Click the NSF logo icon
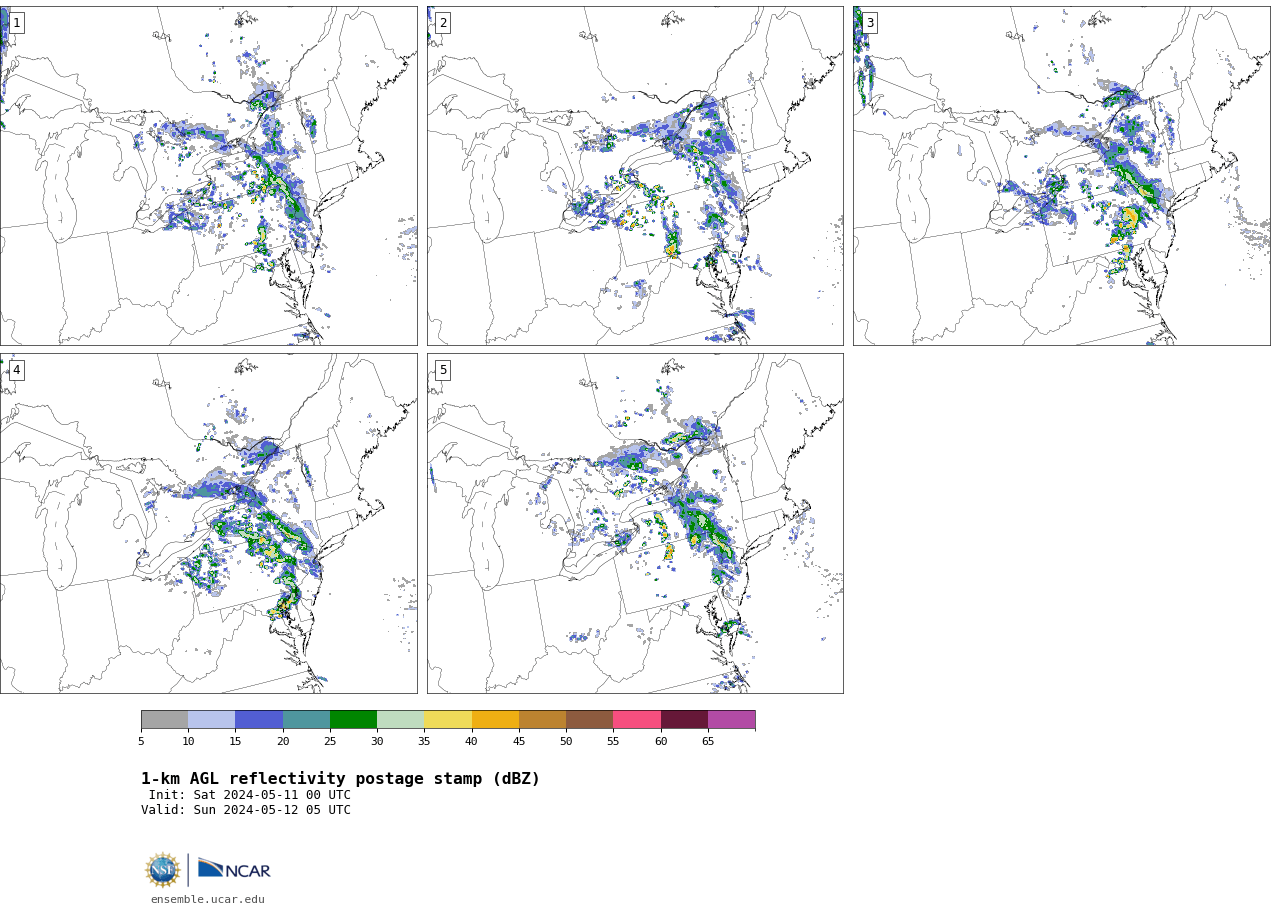 click(162, 870)
